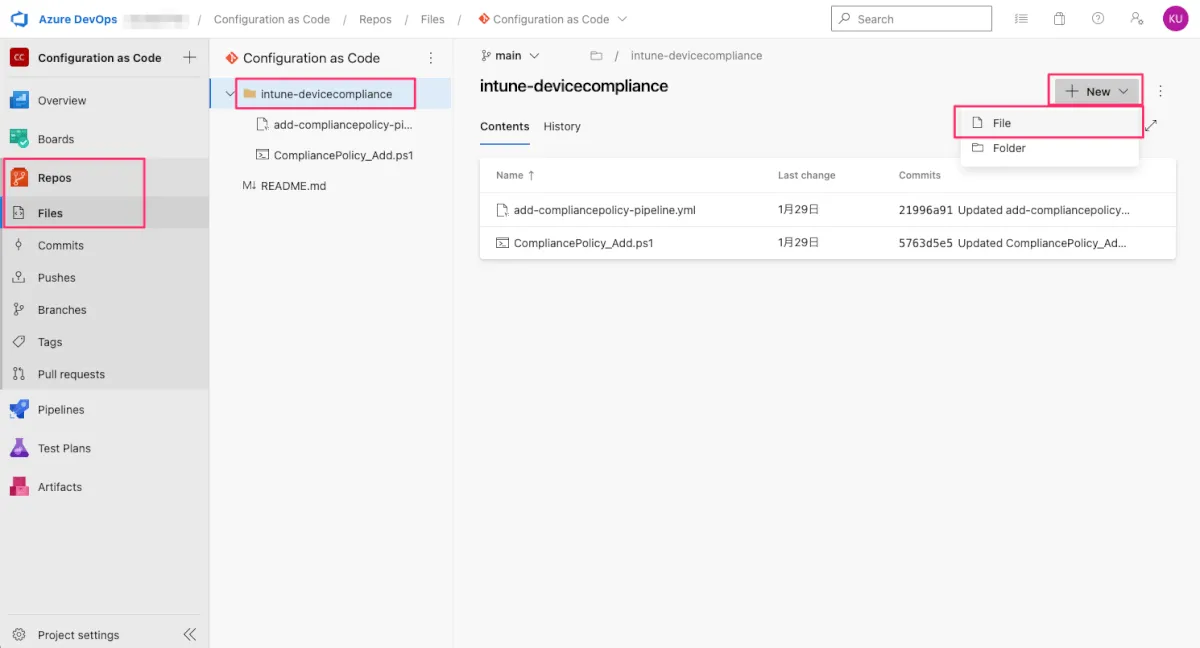
Task: Collapse the sidebar with double chevron
Action: coord(189,635)
